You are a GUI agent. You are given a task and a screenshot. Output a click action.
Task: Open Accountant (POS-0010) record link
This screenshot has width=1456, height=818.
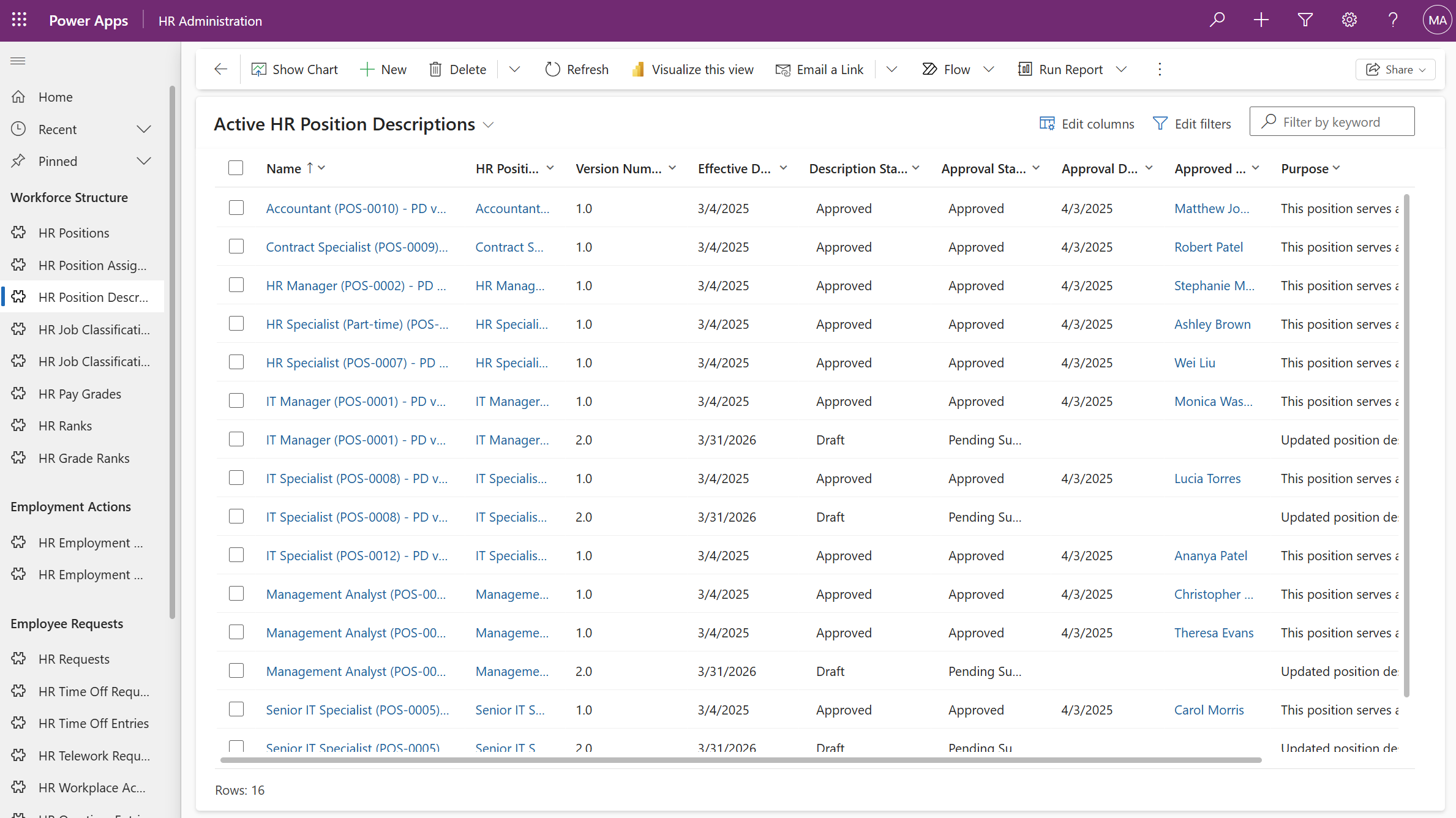[356, 208]
